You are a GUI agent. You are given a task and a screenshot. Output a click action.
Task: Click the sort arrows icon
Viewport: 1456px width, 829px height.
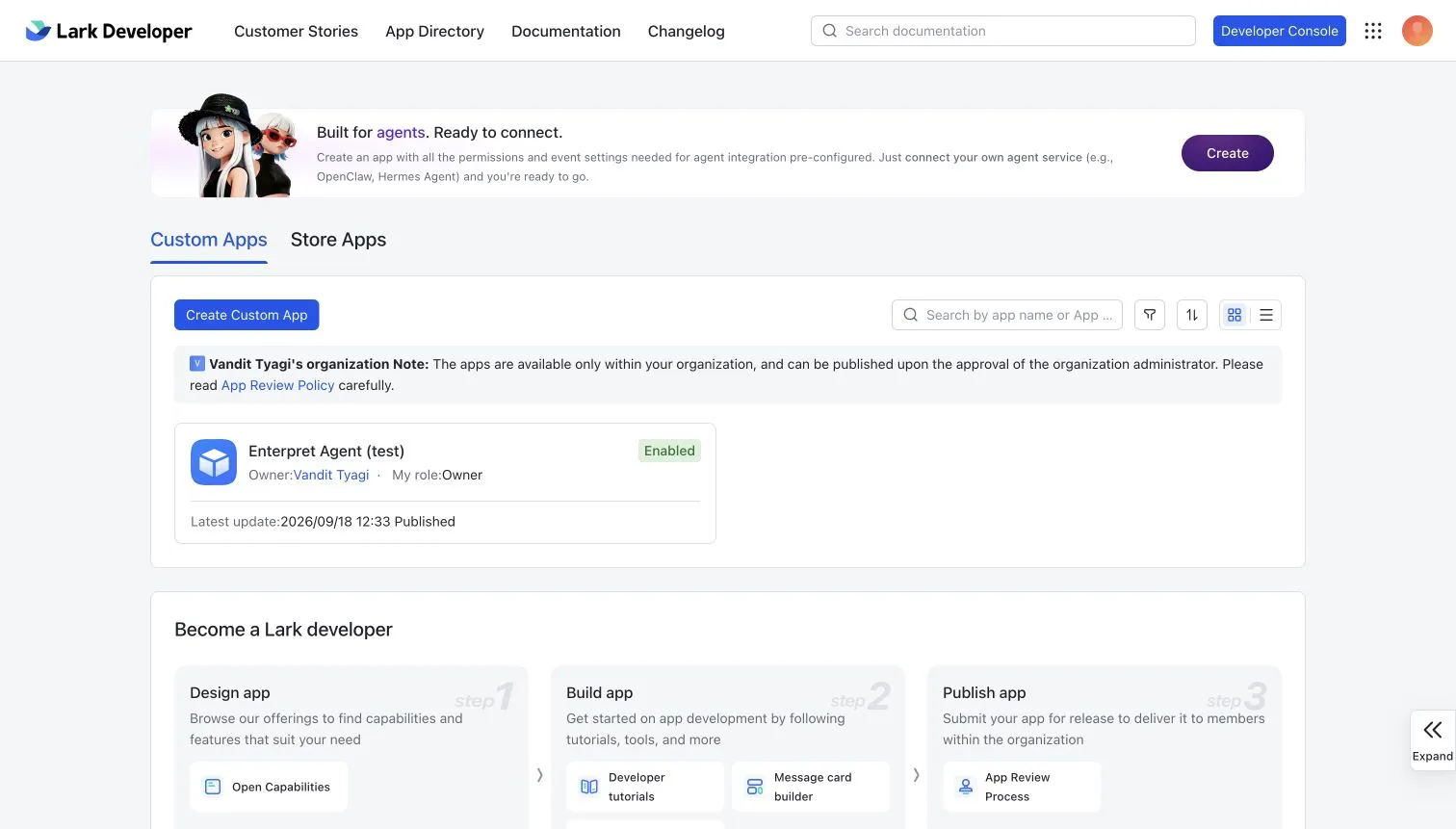pos(1192,315)
